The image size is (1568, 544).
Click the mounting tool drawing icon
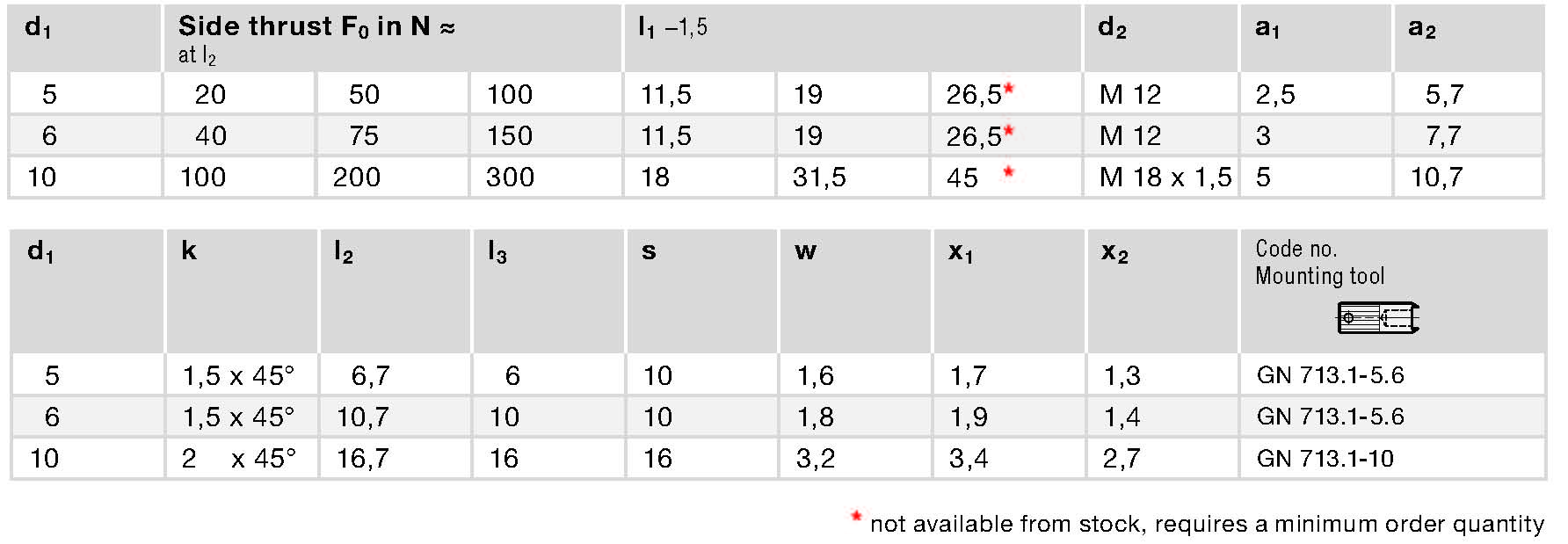coord(1378,317)
